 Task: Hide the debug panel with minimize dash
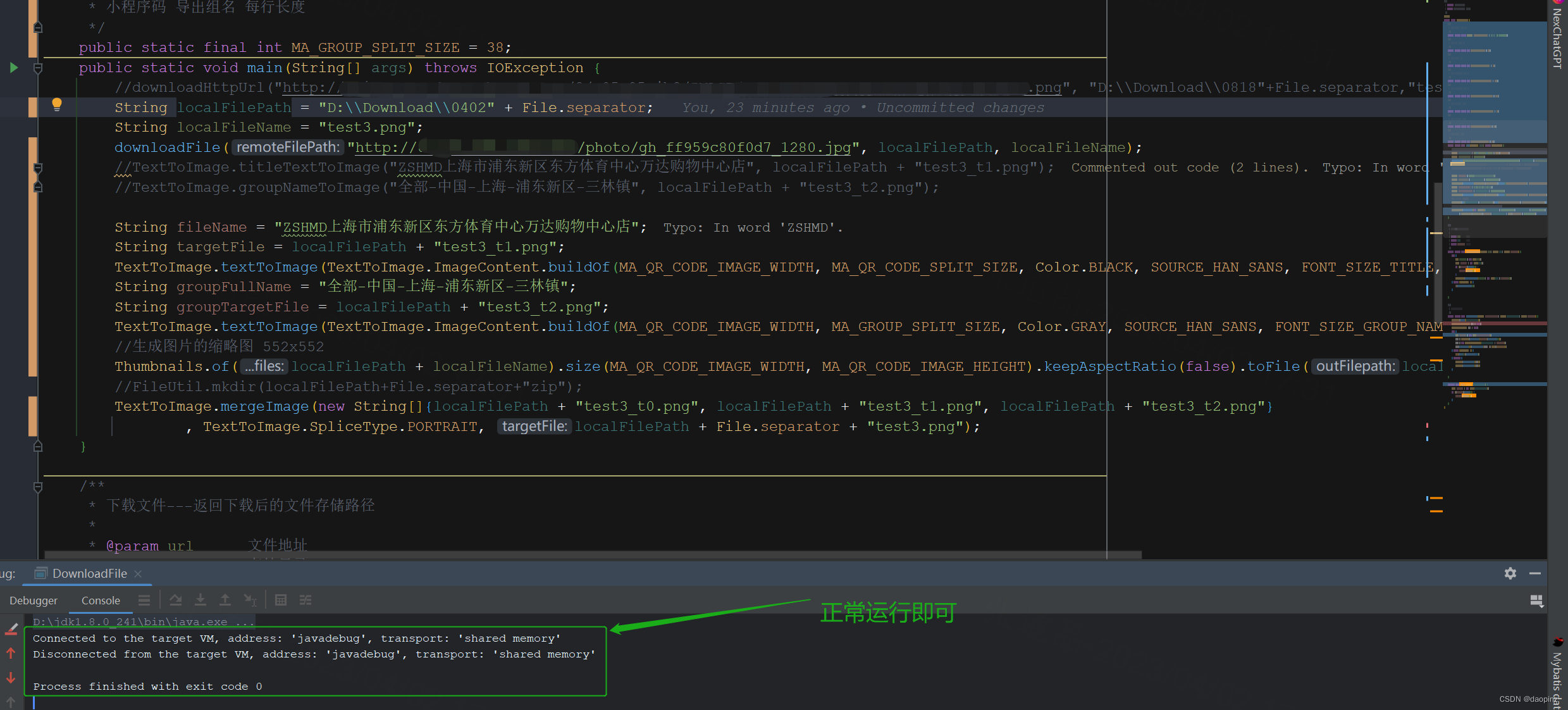click(1535, 573)
